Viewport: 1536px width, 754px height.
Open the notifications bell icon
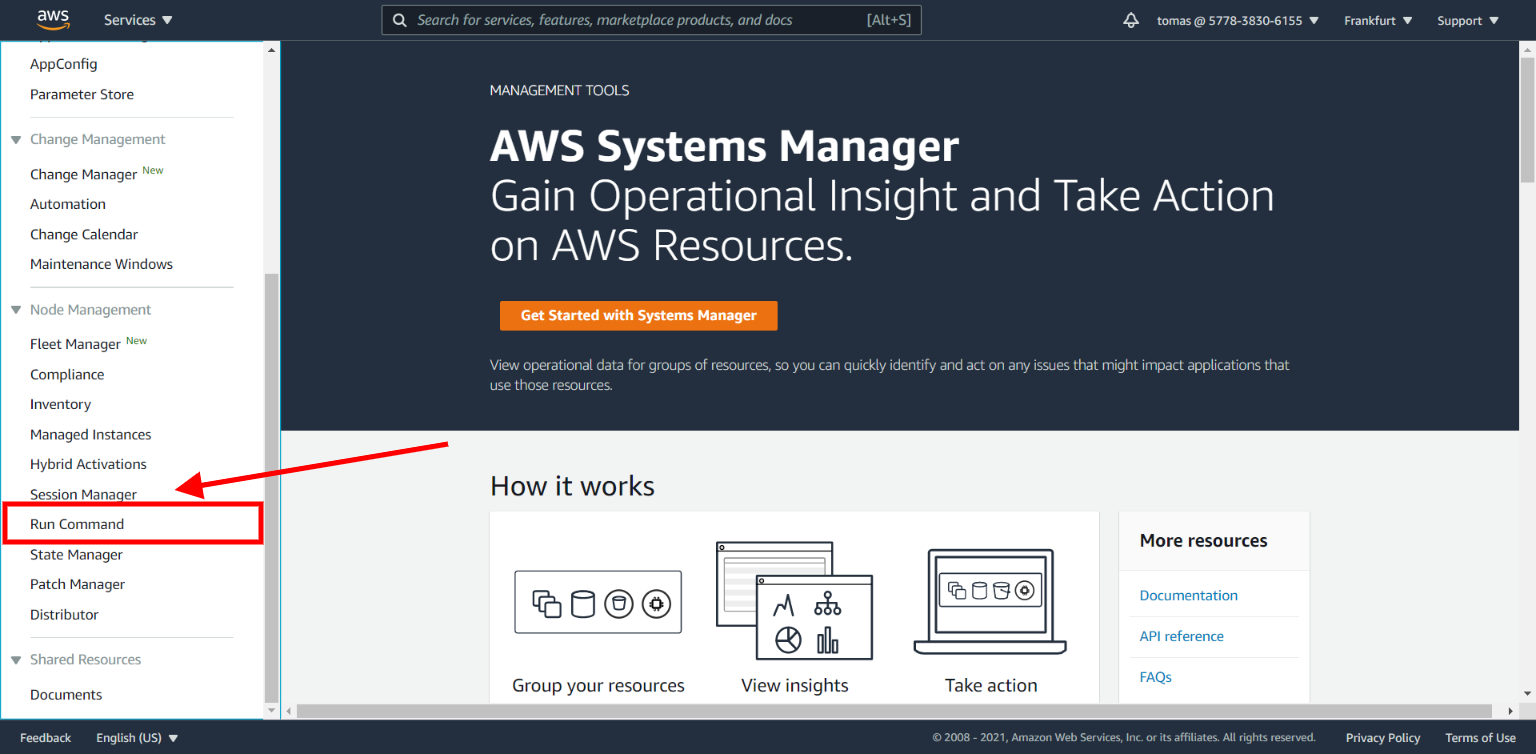click(1130, 19)
